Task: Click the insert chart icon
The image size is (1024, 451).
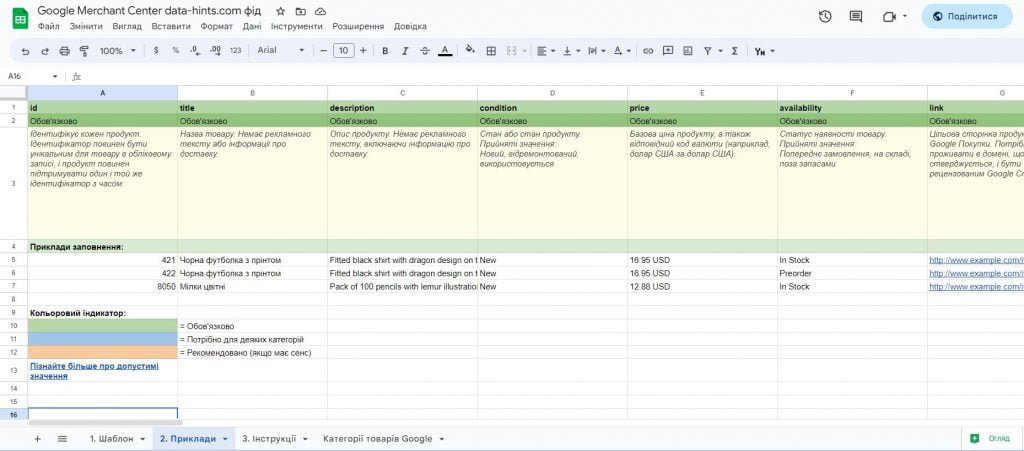Action: [686, 50]
